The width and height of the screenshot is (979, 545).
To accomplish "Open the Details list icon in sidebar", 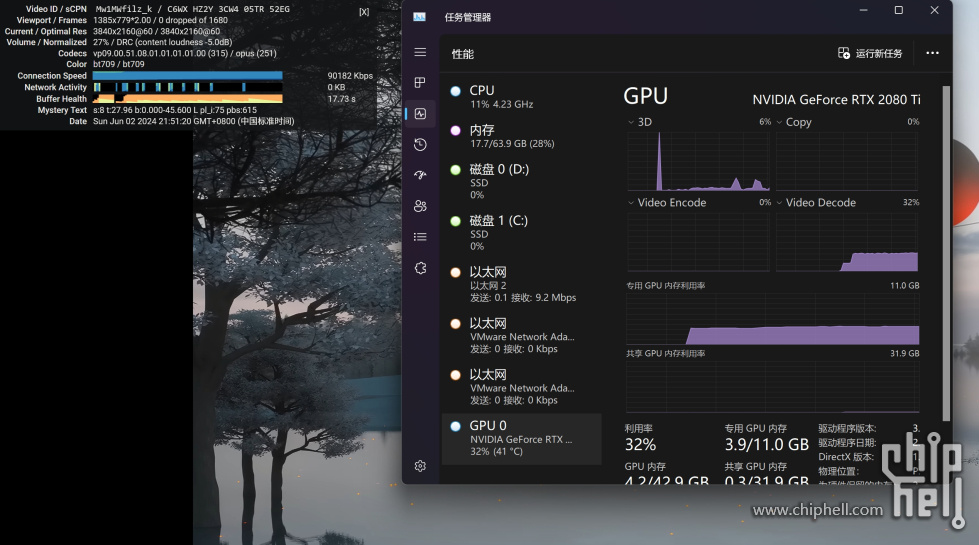I will (x=420, y=237).
